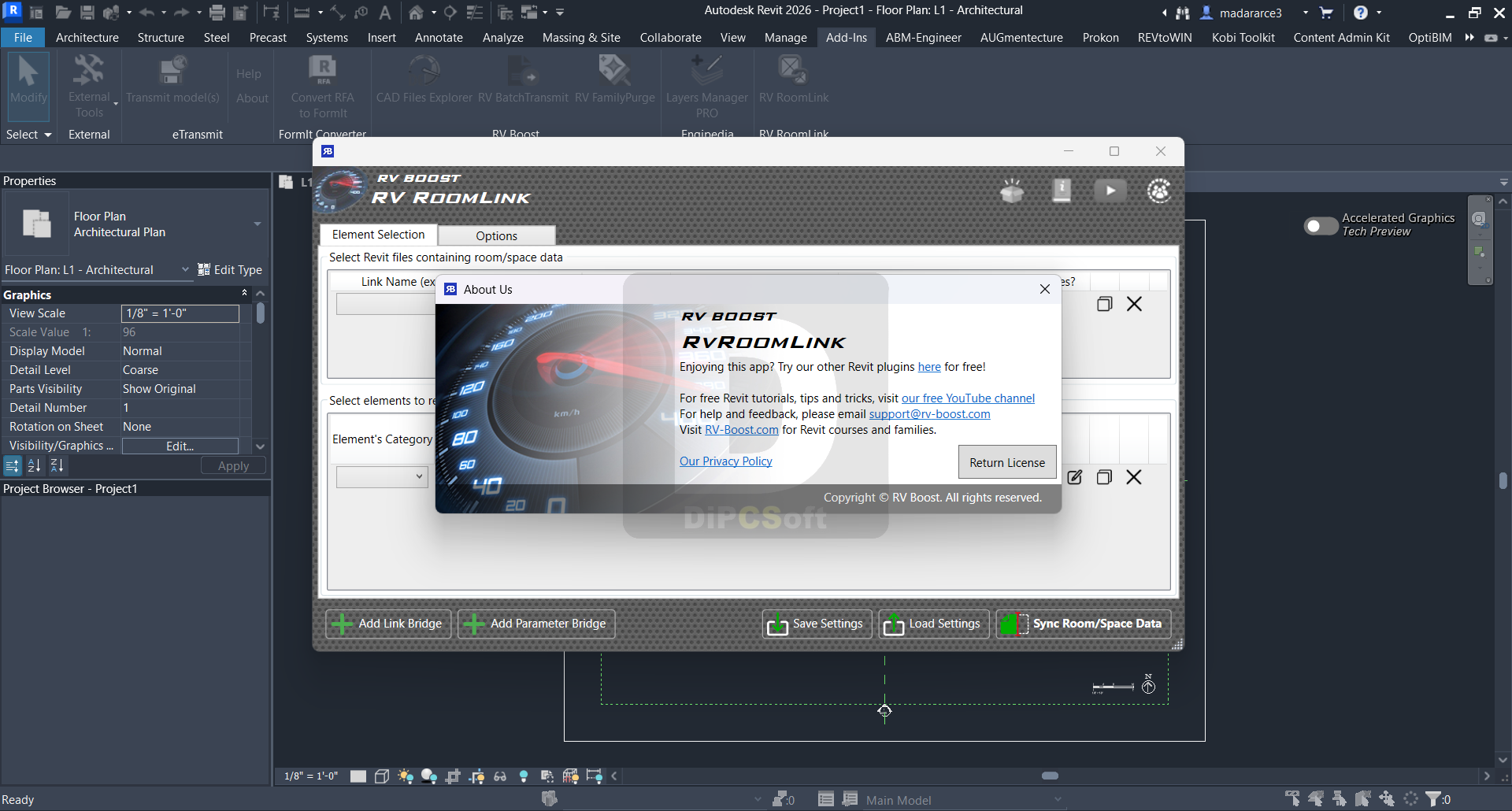Click Load Settings button
Screen dimensions: 1512x811
(934, 624)
